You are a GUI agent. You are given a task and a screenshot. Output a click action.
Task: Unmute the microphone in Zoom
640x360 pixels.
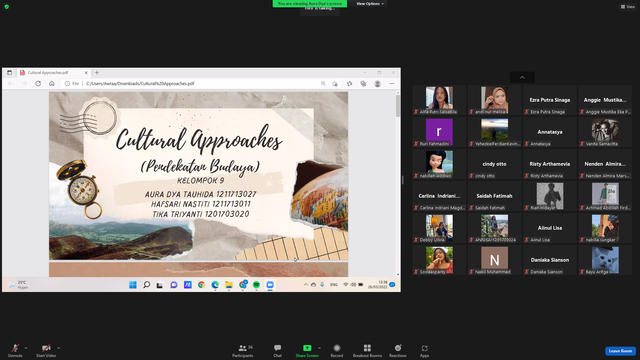click(x=15, y=350)
